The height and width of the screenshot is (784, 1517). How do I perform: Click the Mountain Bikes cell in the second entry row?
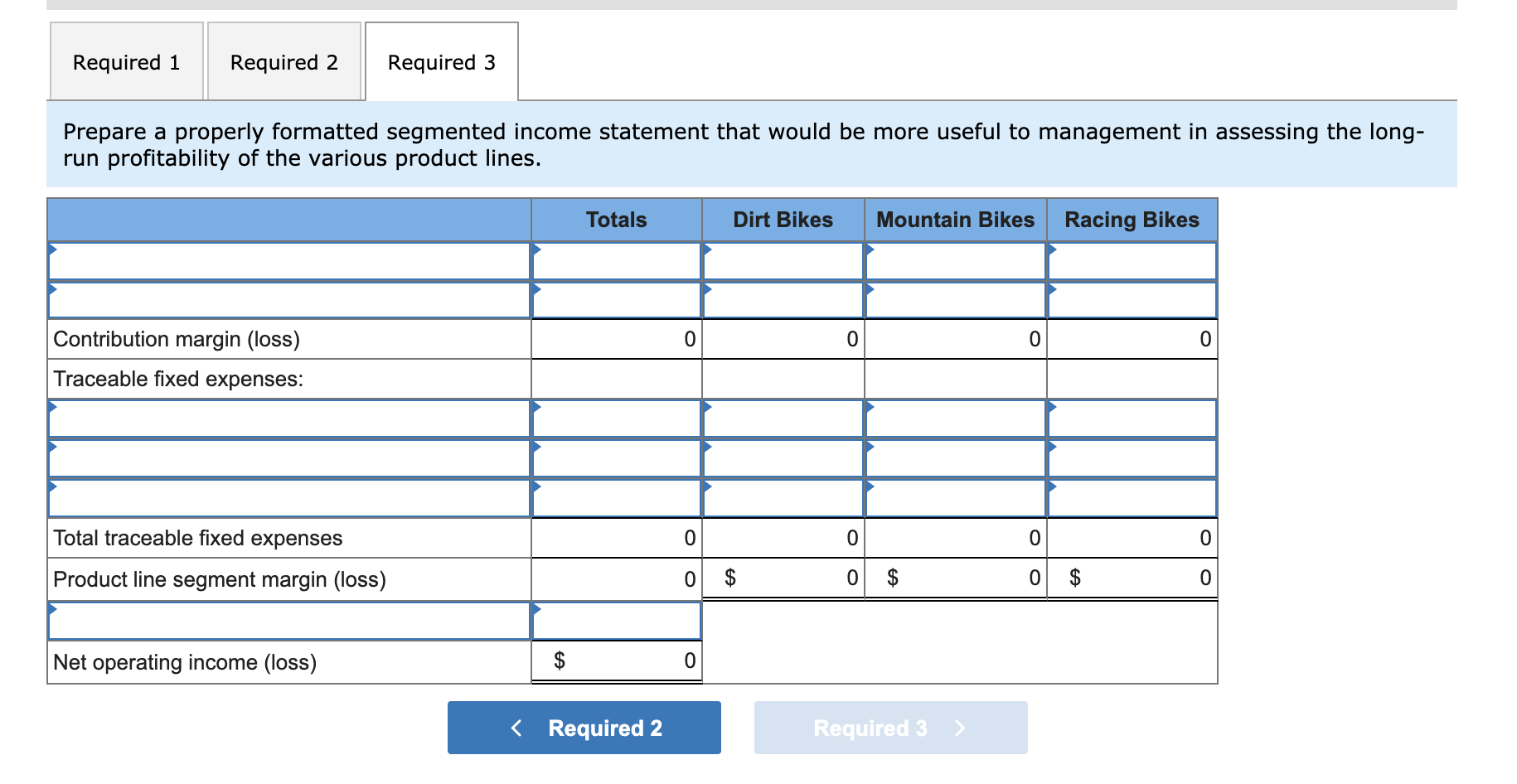coord(955,300)
